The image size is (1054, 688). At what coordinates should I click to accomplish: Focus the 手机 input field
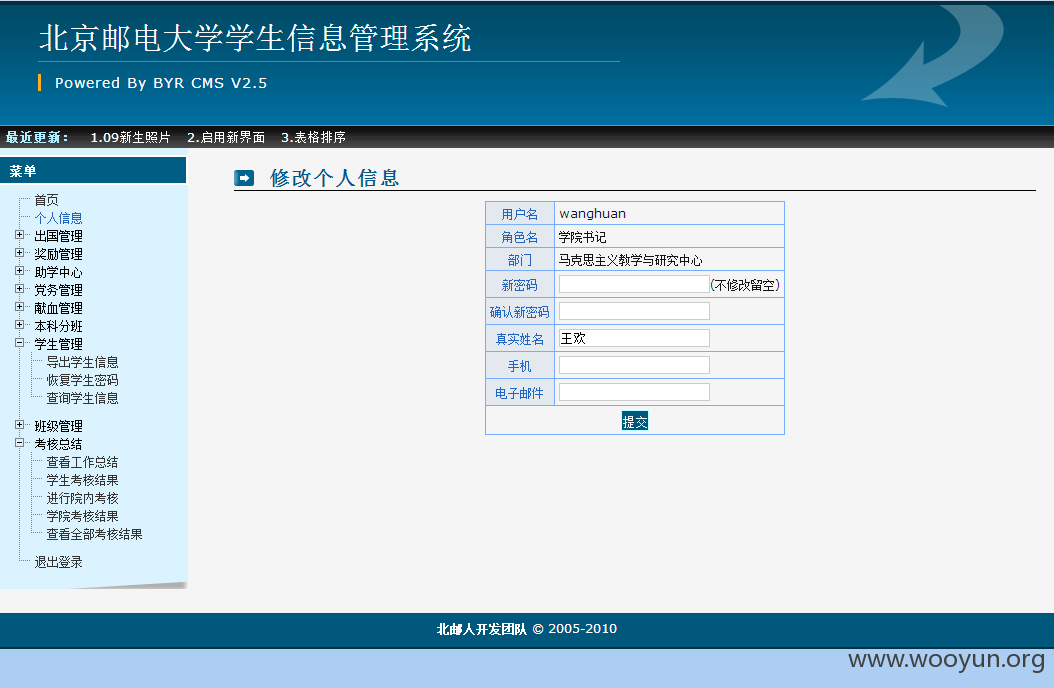(634, 365)
